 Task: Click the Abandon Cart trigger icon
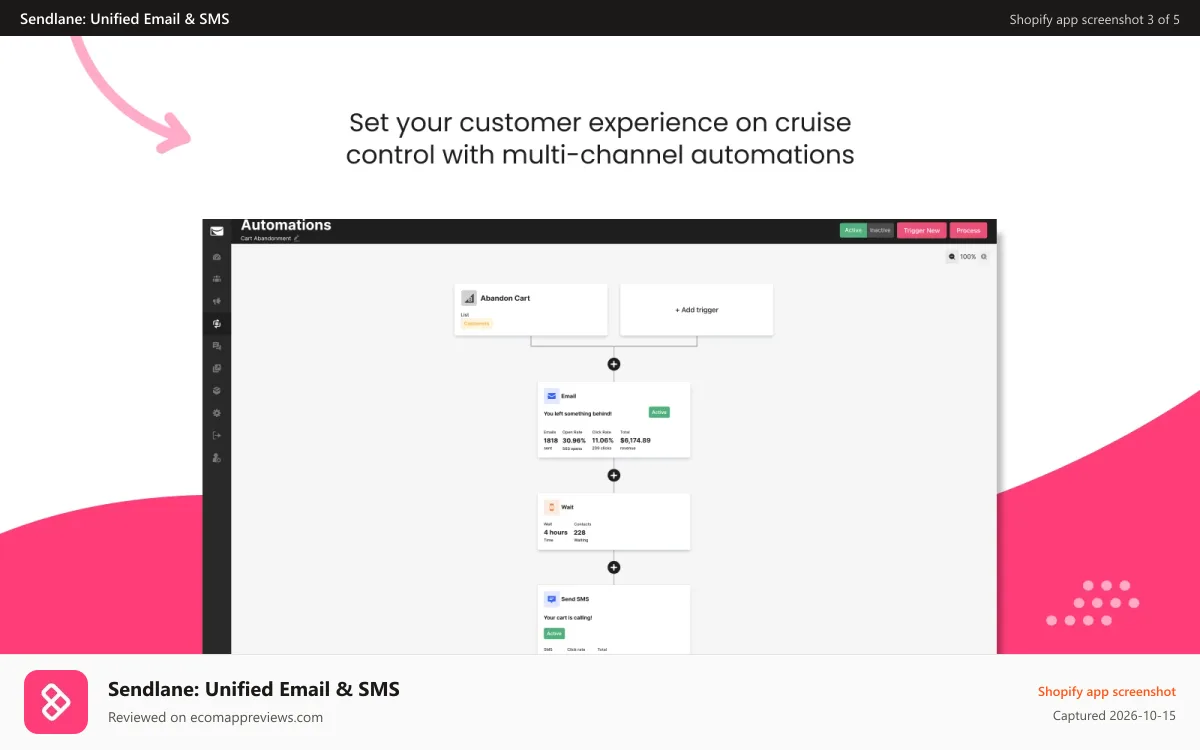468,298
